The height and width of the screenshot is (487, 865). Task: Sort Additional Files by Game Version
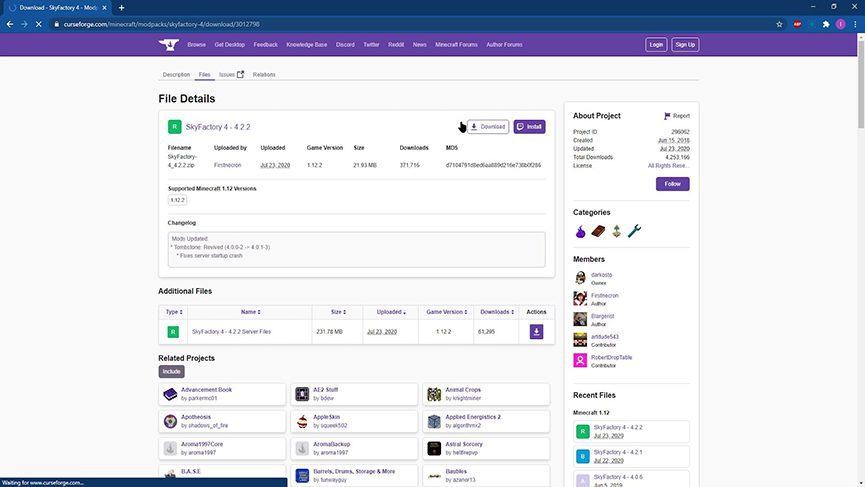(x=447, y=312)
